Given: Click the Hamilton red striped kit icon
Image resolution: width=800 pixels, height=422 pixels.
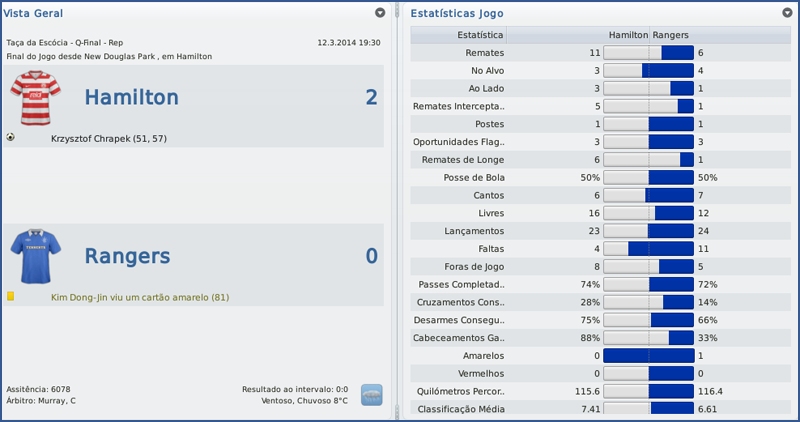Looking at the screenshot, I should pyautogui.click(x=36, y=97).
